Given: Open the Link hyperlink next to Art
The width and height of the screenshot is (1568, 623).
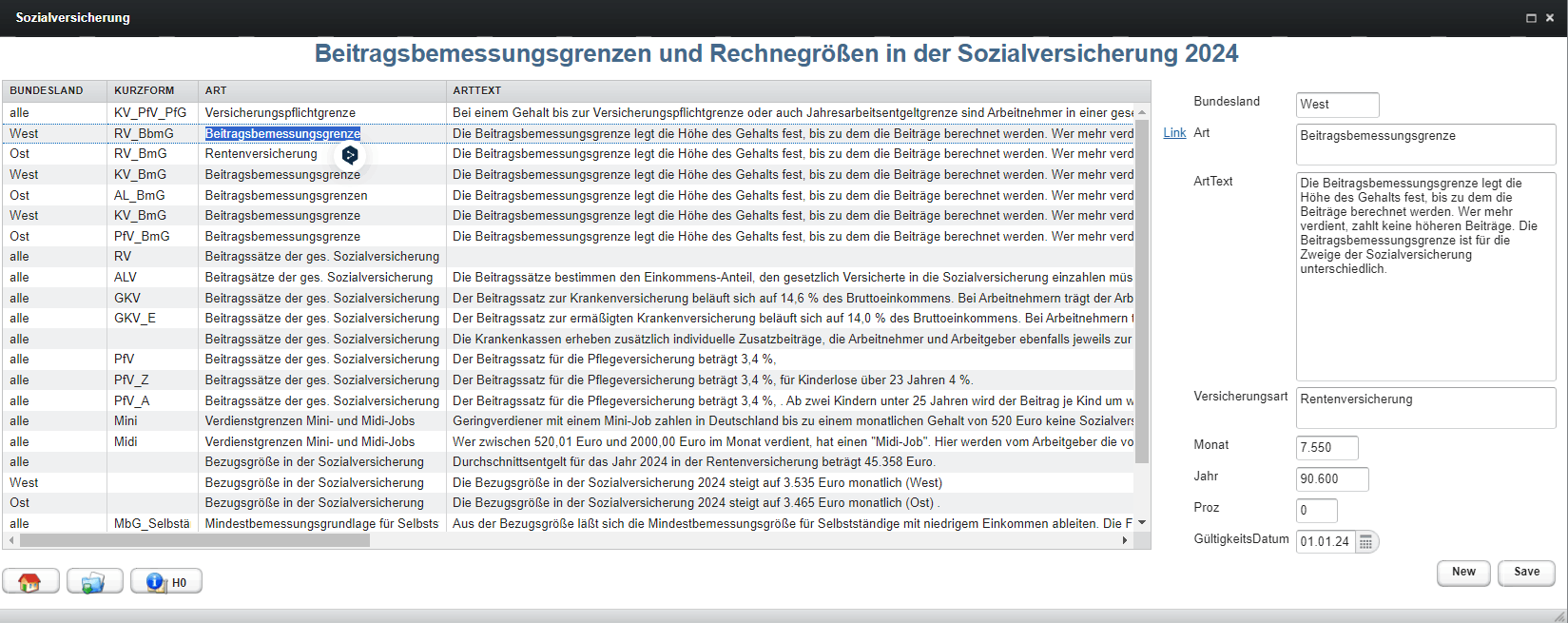Looking at the screenshot, I should coord(1174,133).
